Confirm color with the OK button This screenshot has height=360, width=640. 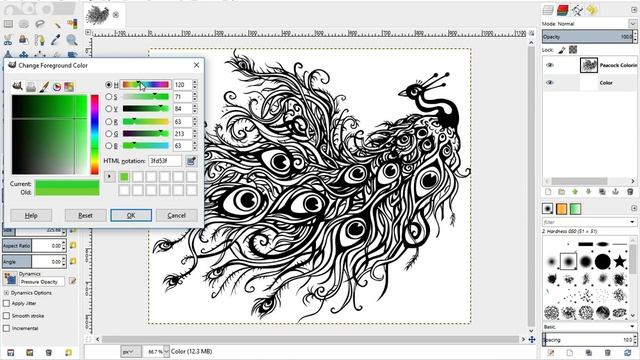(131, 215)
